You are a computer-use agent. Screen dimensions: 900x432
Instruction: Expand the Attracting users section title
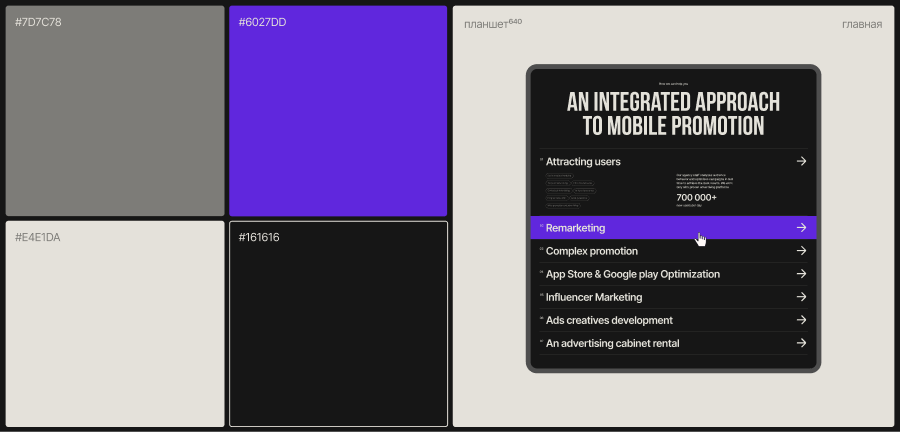583,161
